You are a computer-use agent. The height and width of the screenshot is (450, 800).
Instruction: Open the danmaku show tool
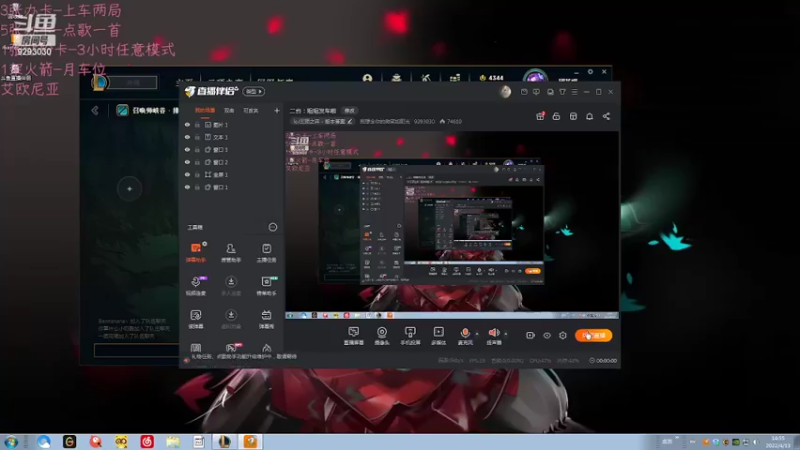coord(266,319)
